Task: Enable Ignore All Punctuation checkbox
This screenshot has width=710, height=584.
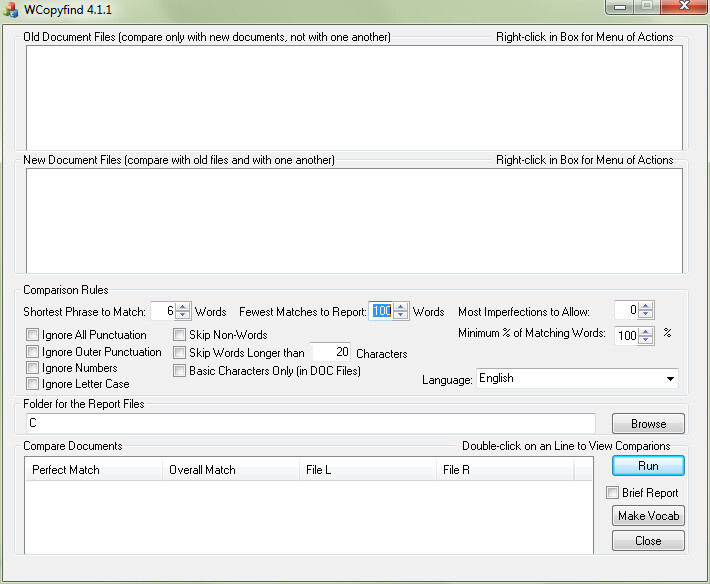Action: pos(33,335)
